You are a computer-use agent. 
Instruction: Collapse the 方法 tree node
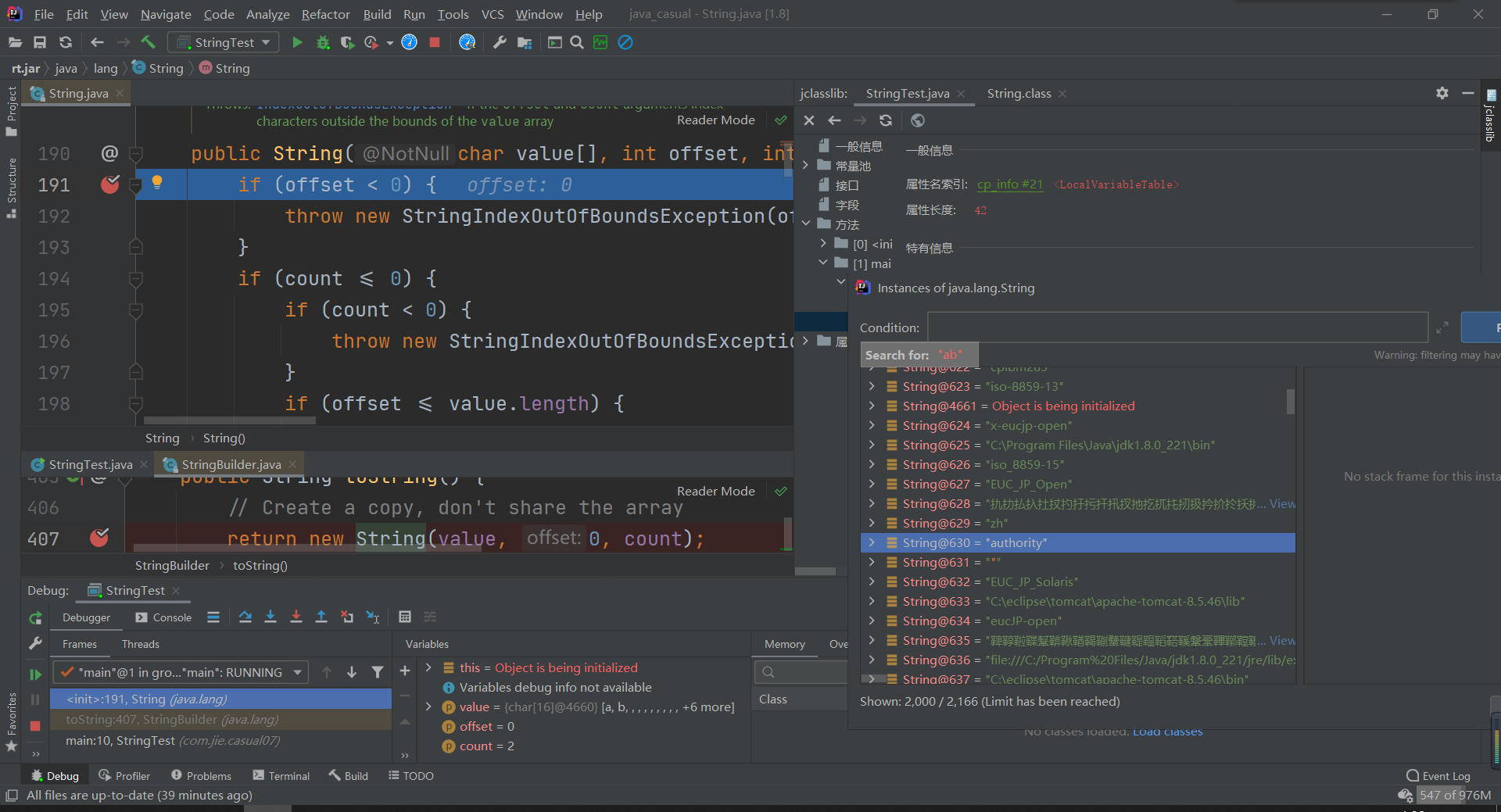[x=805, y=224]
